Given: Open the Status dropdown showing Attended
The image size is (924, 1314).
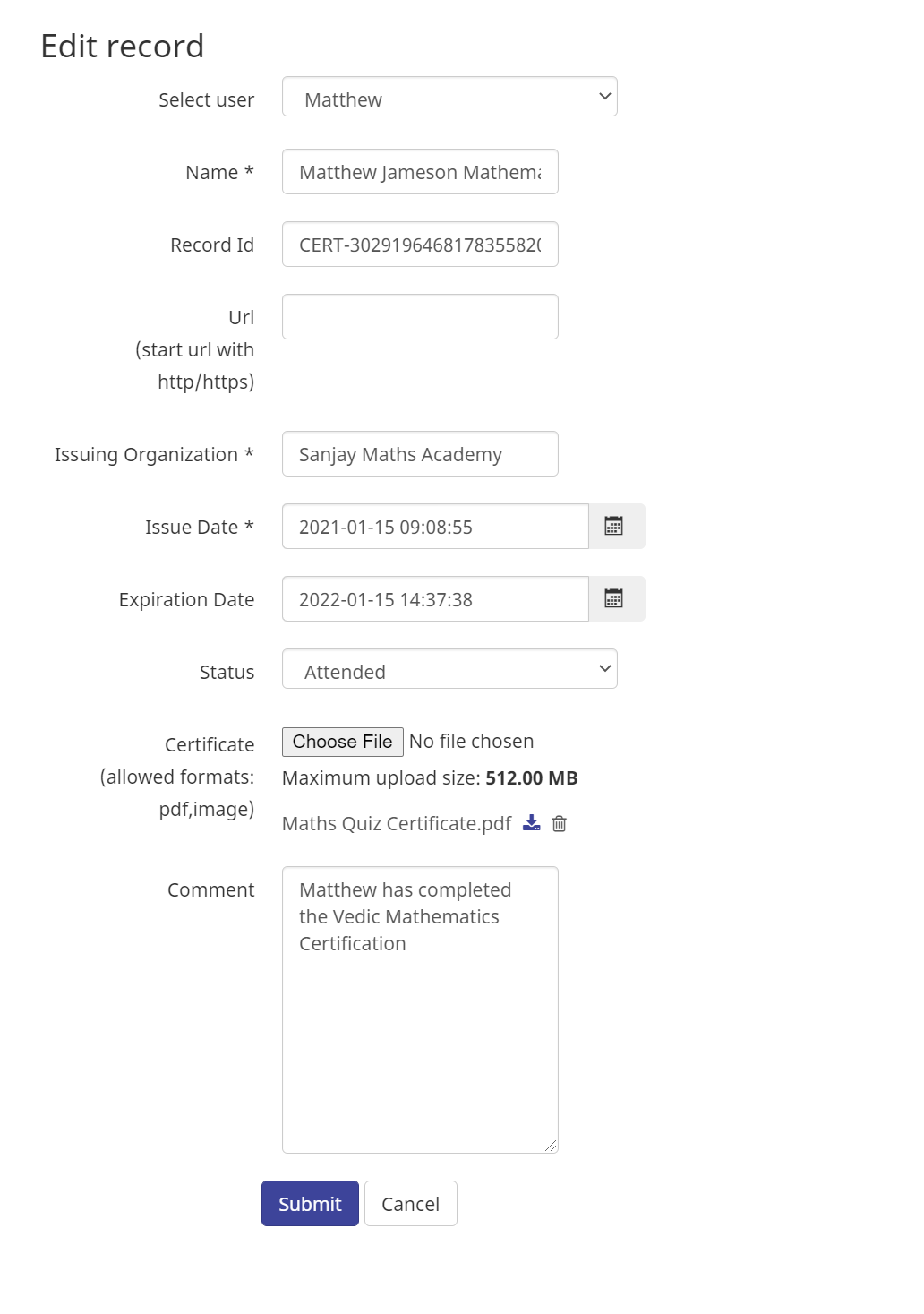Looking at the screenshot, I should (448, 669).
